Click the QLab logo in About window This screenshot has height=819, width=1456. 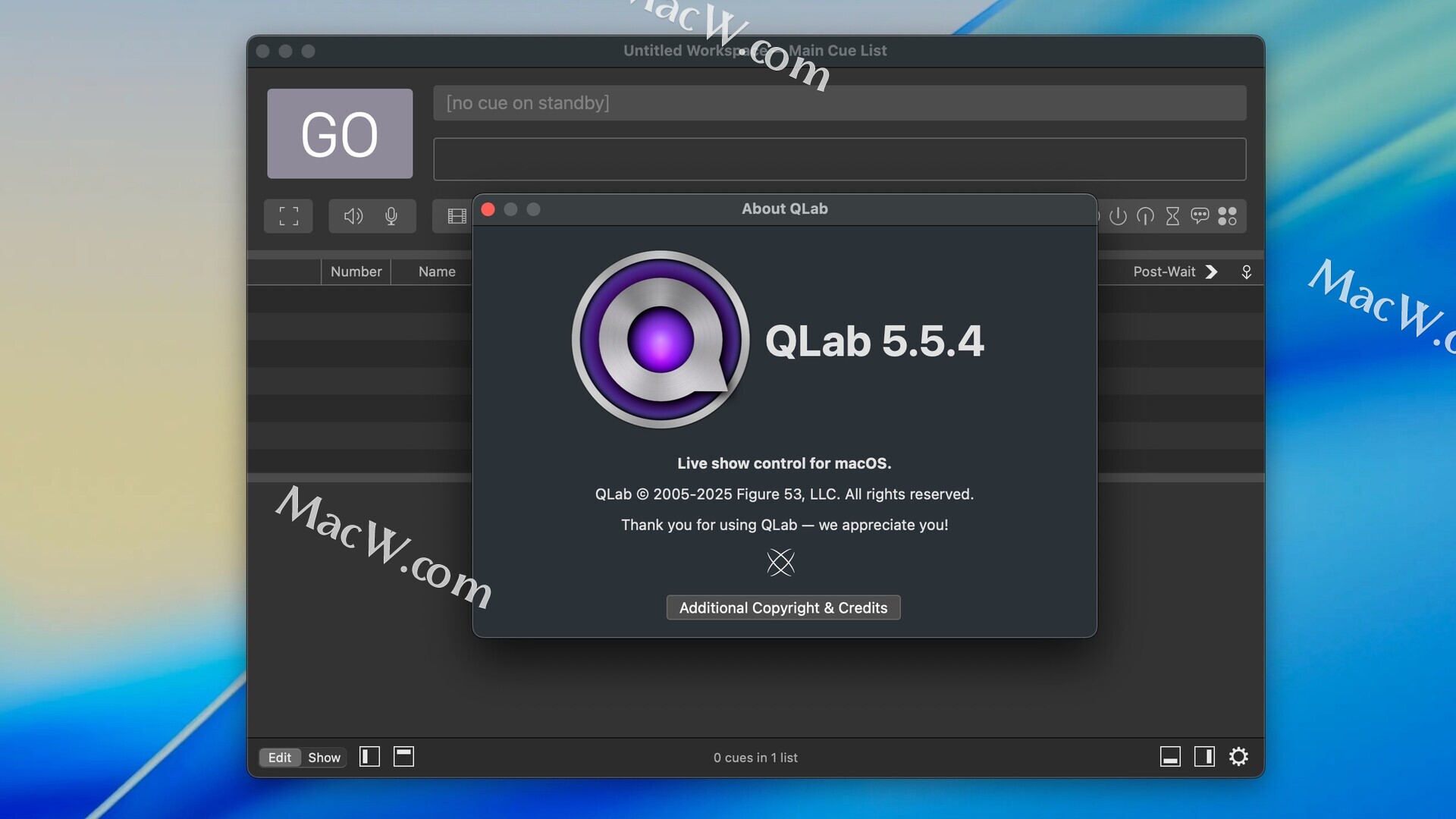point(661,340)
